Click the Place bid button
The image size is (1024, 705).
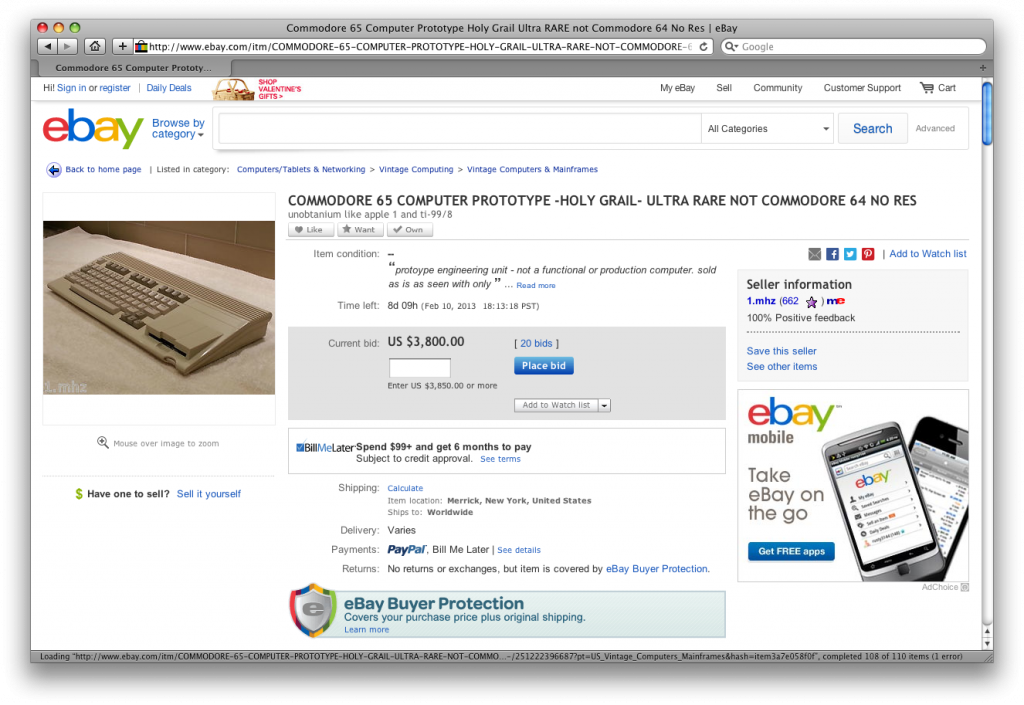[544, 366]
